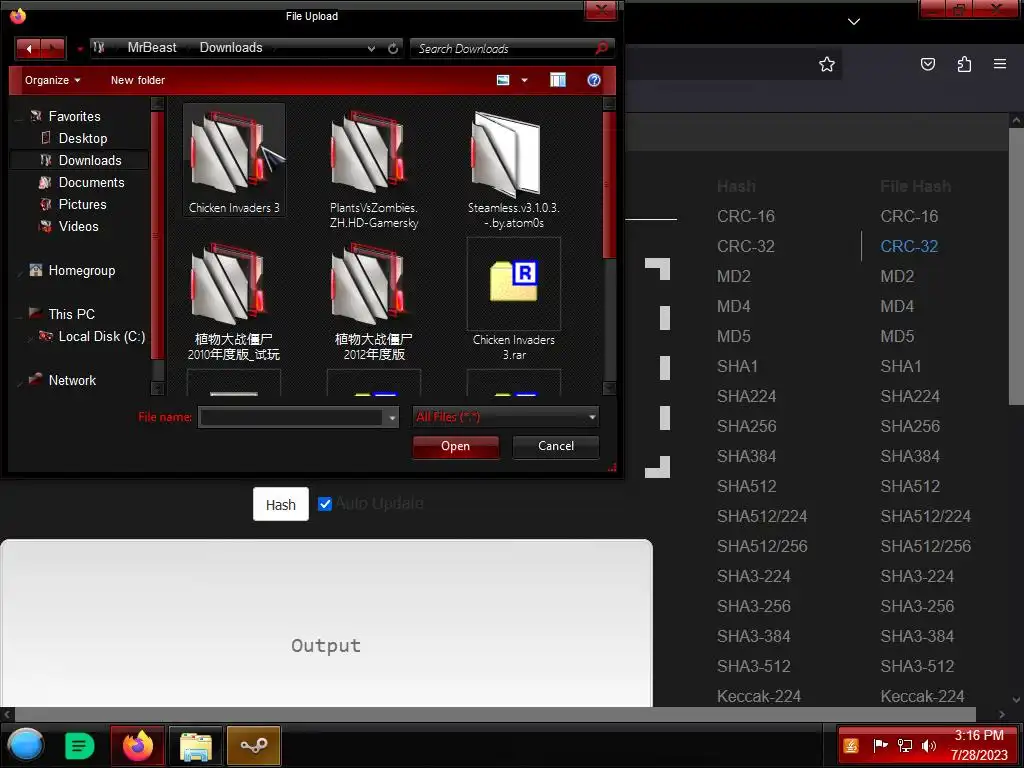Viewport: 1024px width, 768px height.
Task: Open the Pocket save icon in Firefox
Action: coord(927,64)
